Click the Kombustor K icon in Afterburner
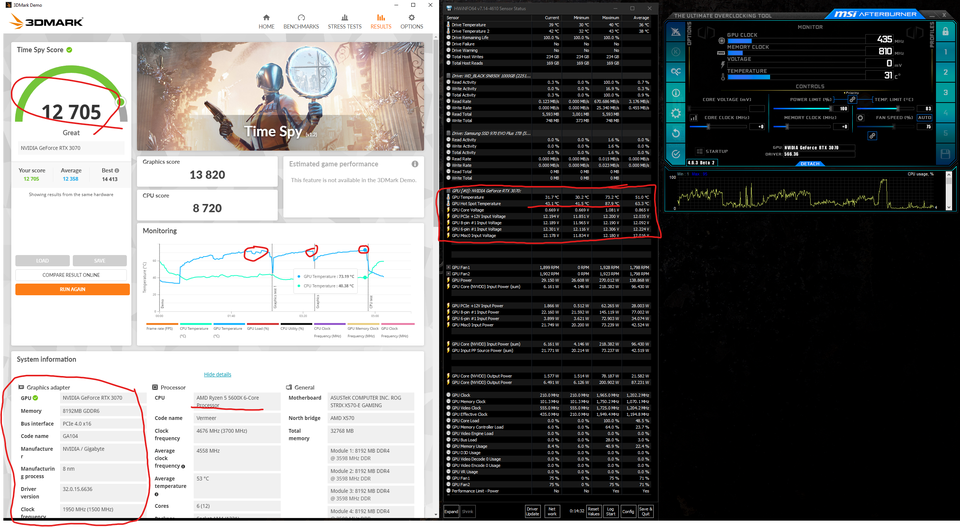960x527 pixels. click(x=676, y=52)
